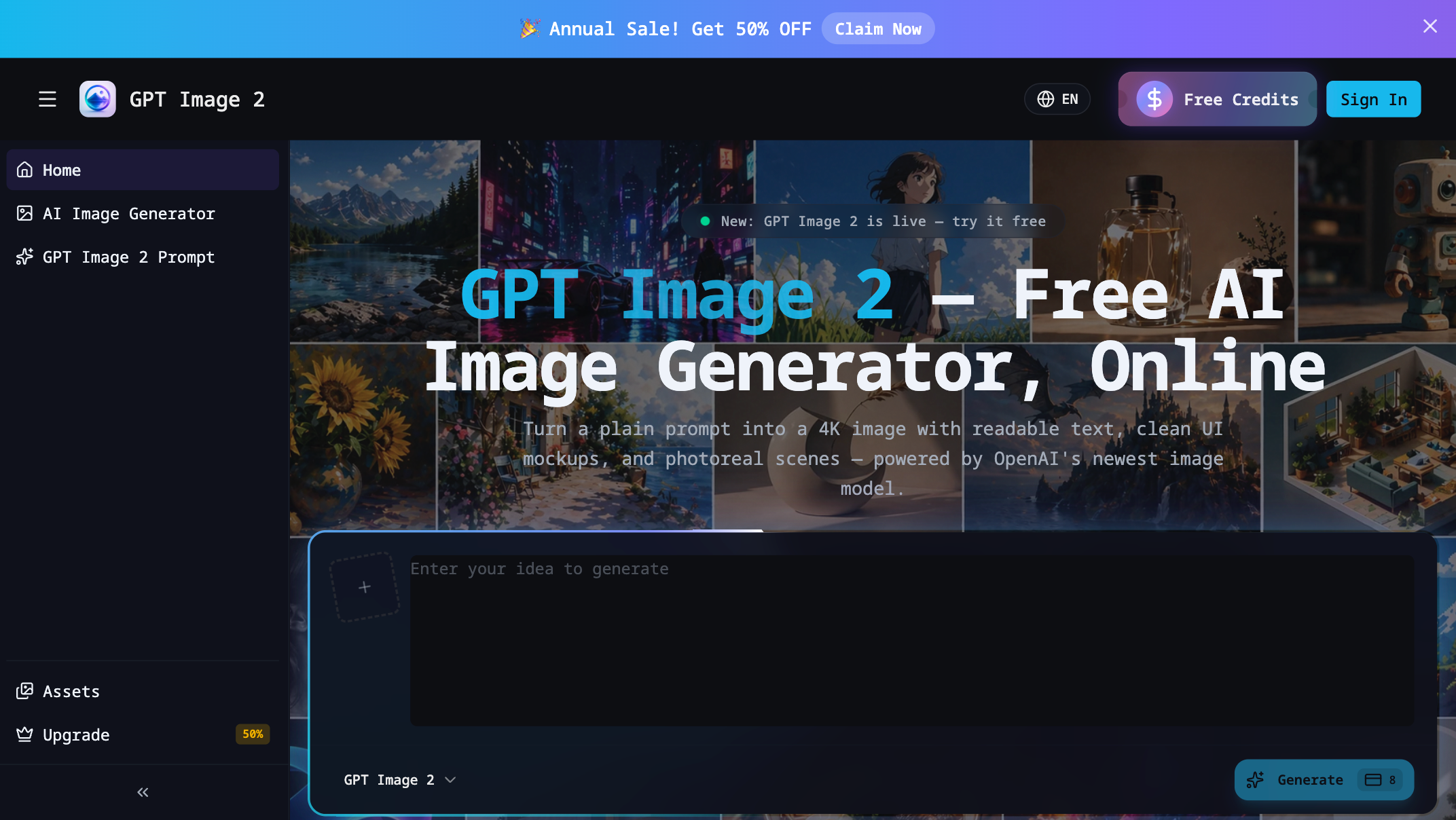Collapse the sidebar with double chevron
1456x820 pixels.
[143, 792]
